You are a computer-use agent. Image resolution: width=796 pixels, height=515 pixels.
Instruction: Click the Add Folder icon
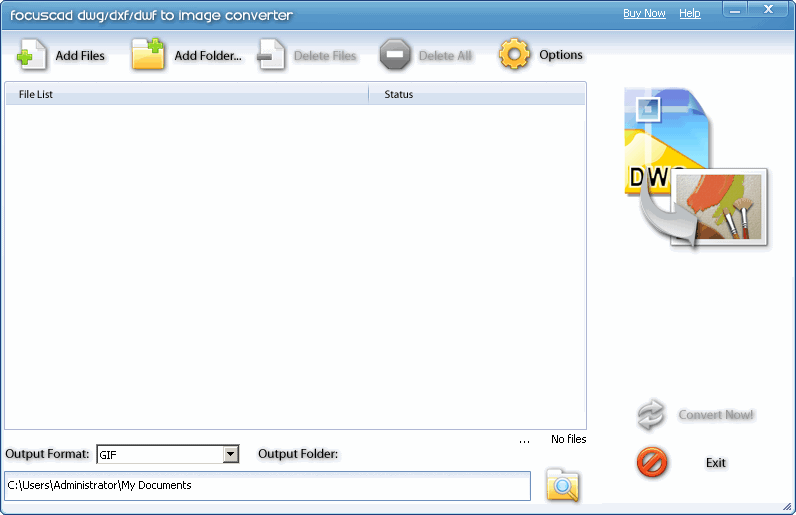pos(148,55)
